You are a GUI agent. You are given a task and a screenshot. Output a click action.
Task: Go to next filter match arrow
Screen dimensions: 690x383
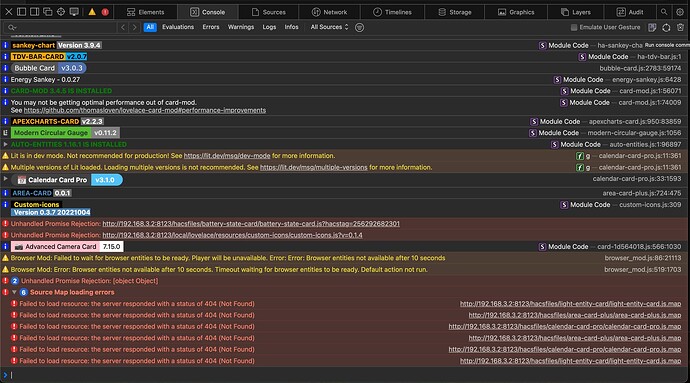pyautogui.click(x=135, y=27)
